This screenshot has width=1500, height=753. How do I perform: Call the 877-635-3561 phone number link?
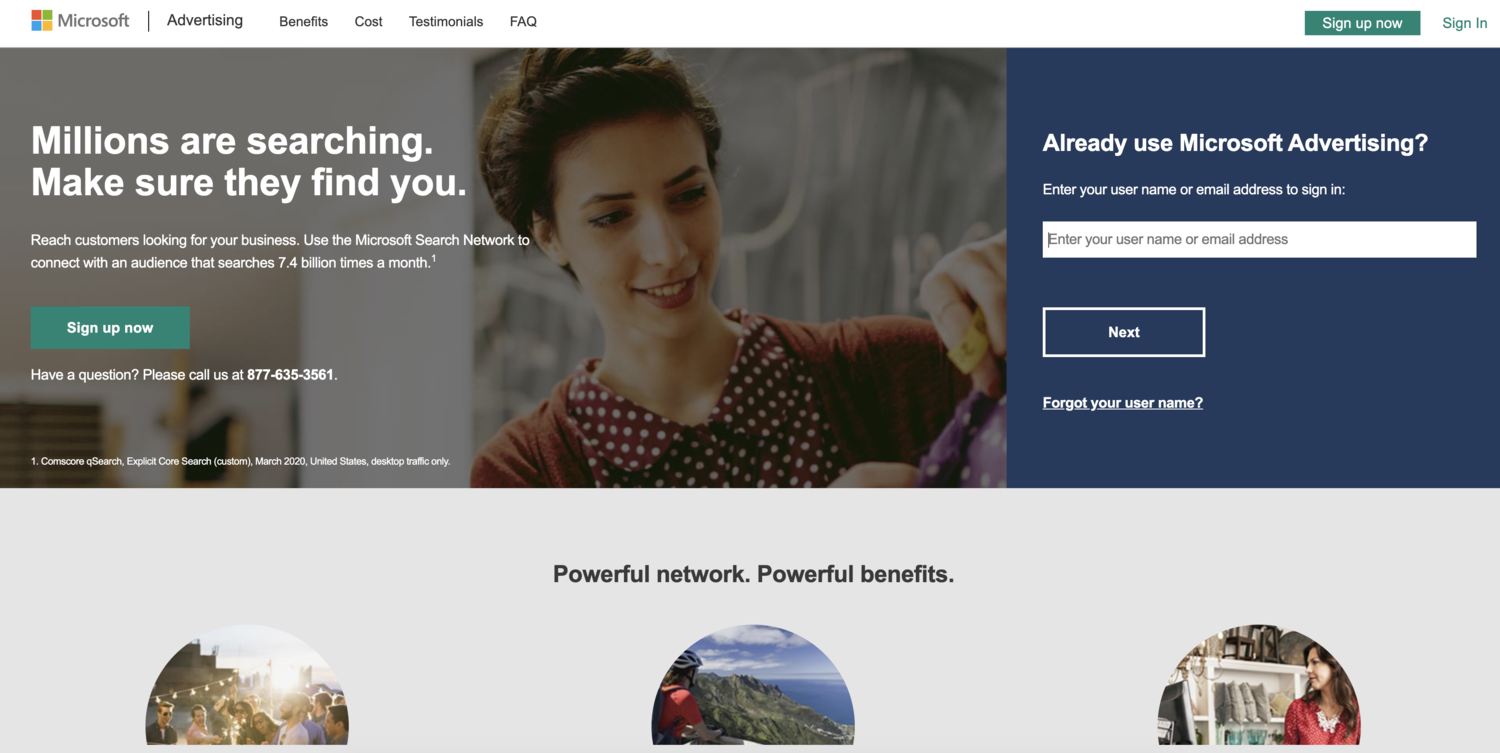[x=290, y=375]
